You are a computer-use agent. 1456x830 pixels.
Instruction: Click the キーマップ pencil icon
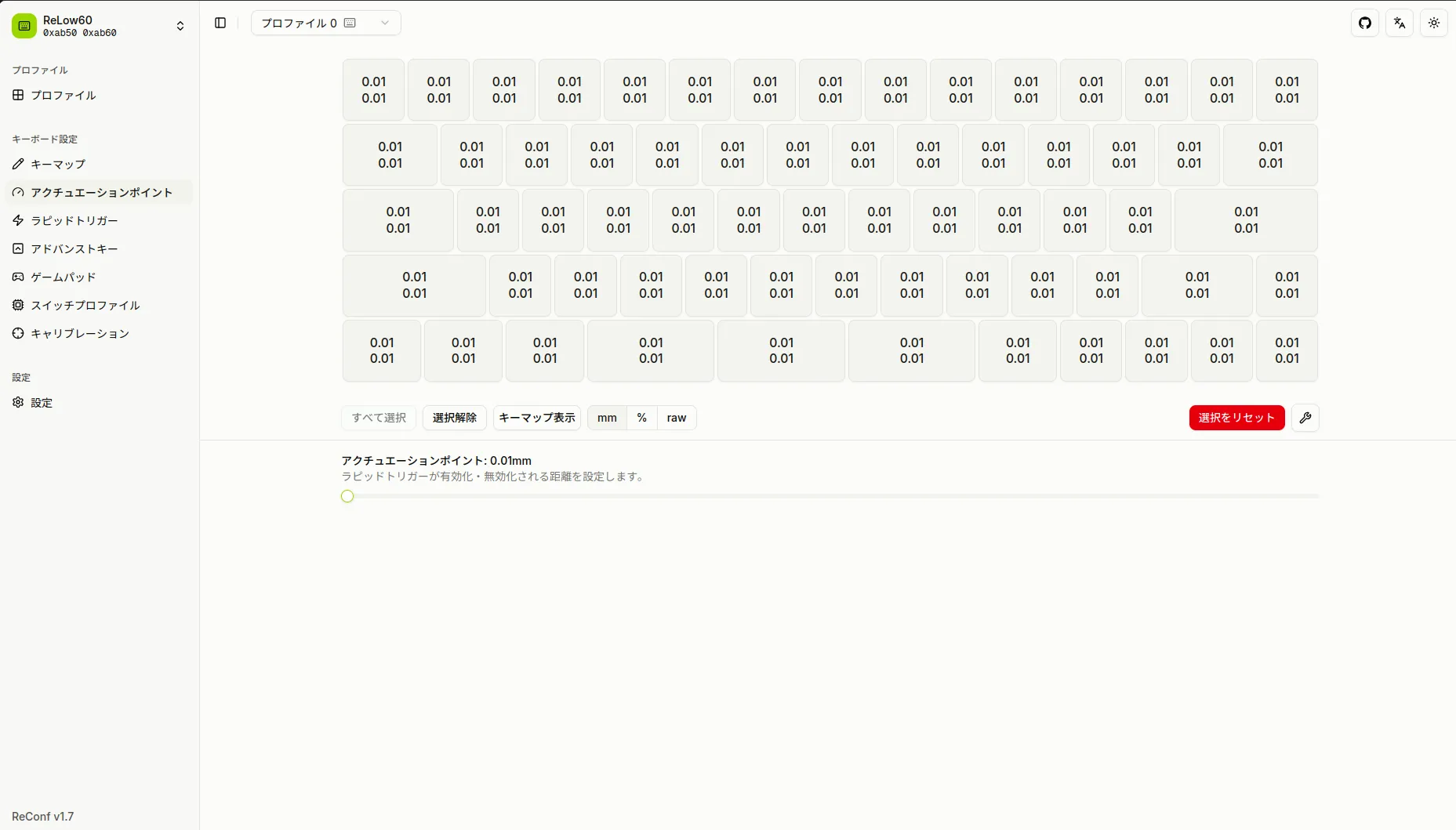pos(18,164)
